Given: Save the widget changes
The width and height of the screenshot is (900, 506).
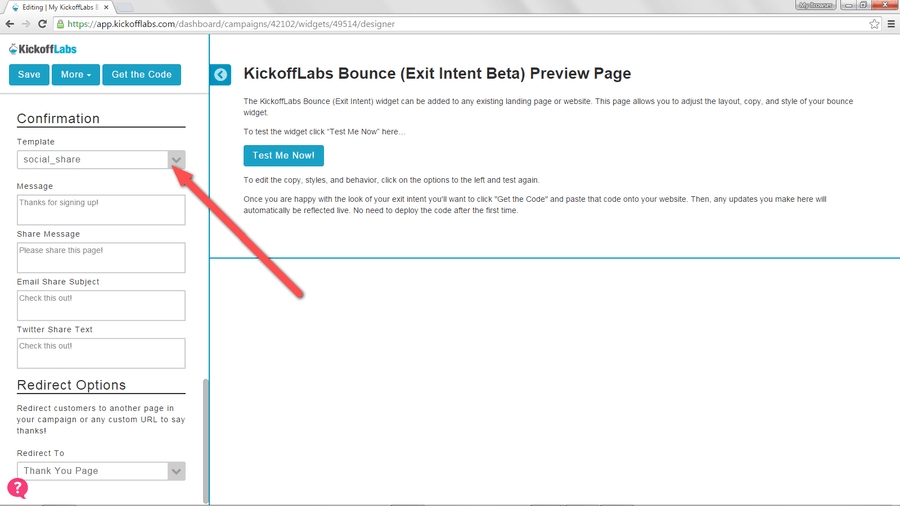Looking at the screenshot, I should coord(29,75).
